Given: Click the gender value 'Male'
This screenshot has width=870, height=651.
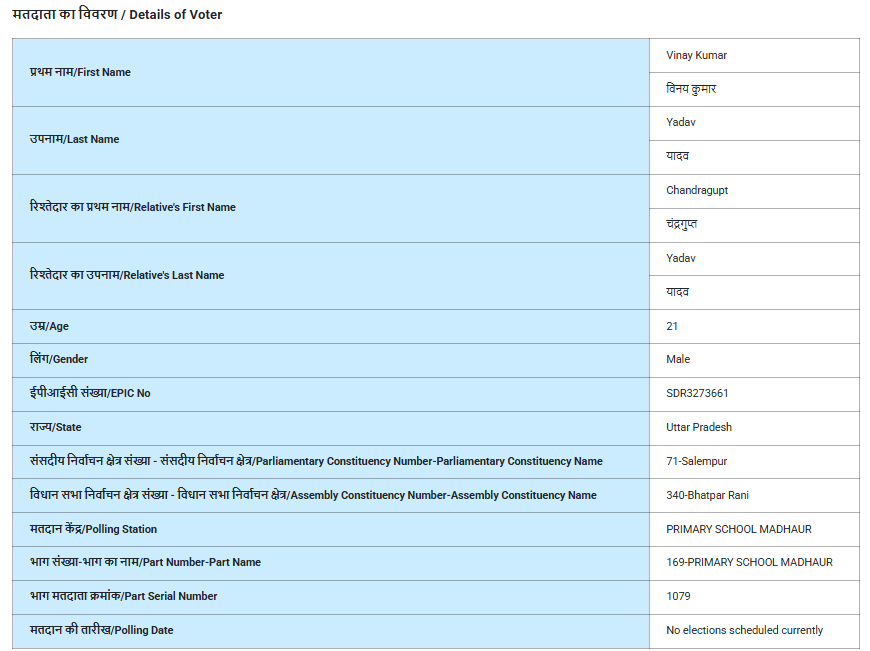Looking at the screenshot, I should pos(678,359).
